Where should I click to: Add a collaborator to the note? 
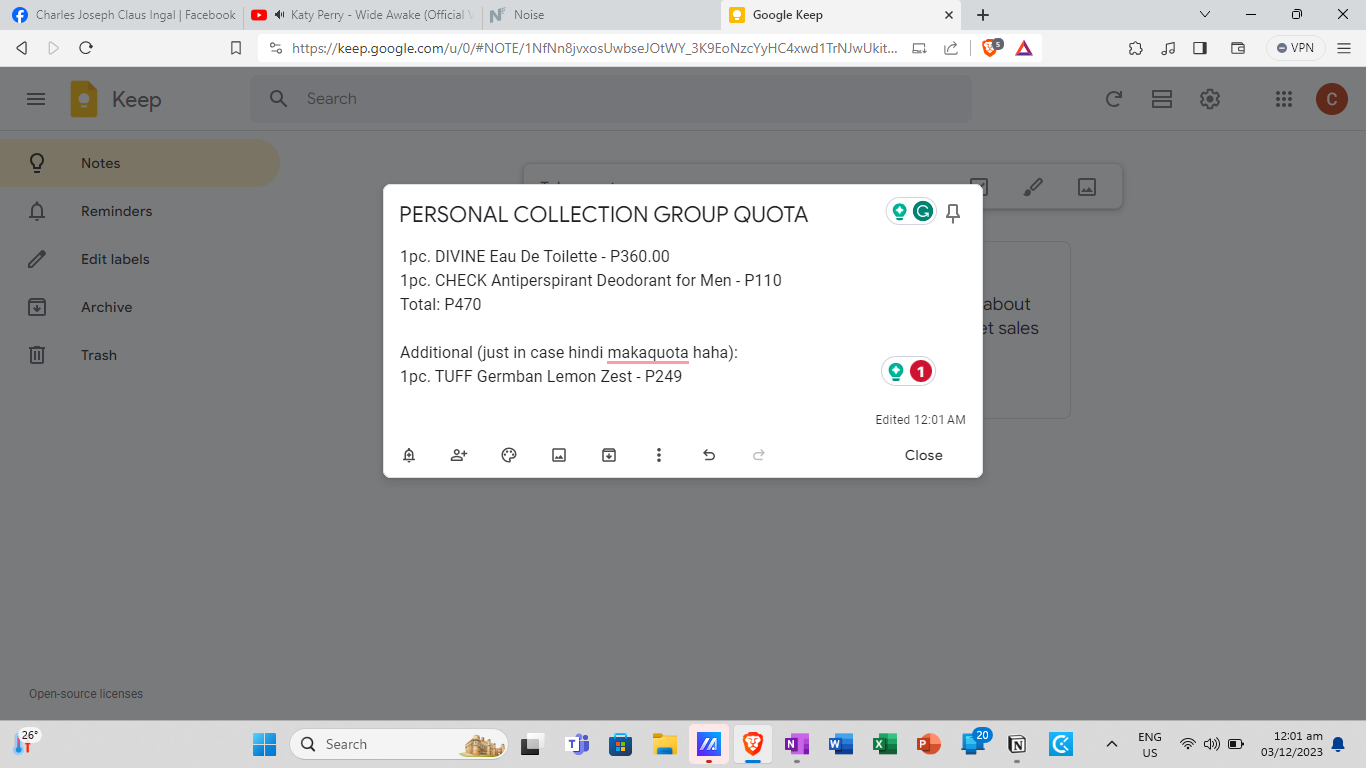click(x=459, y=455)
